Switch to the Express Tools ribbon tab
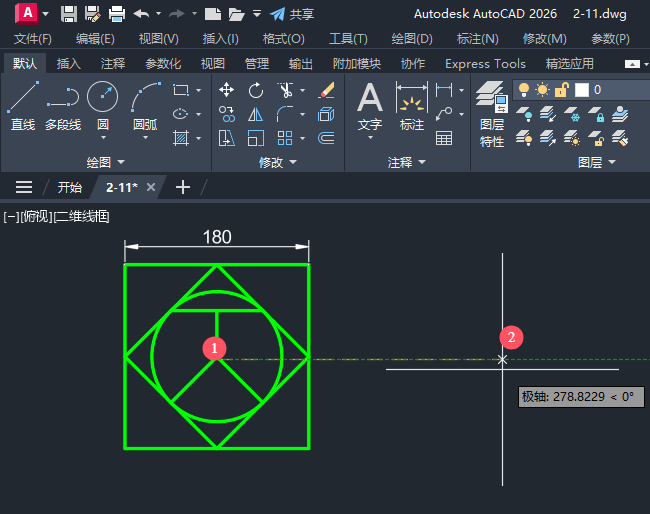The height and width of the screenshot is (514, 650). coord(485,64)
